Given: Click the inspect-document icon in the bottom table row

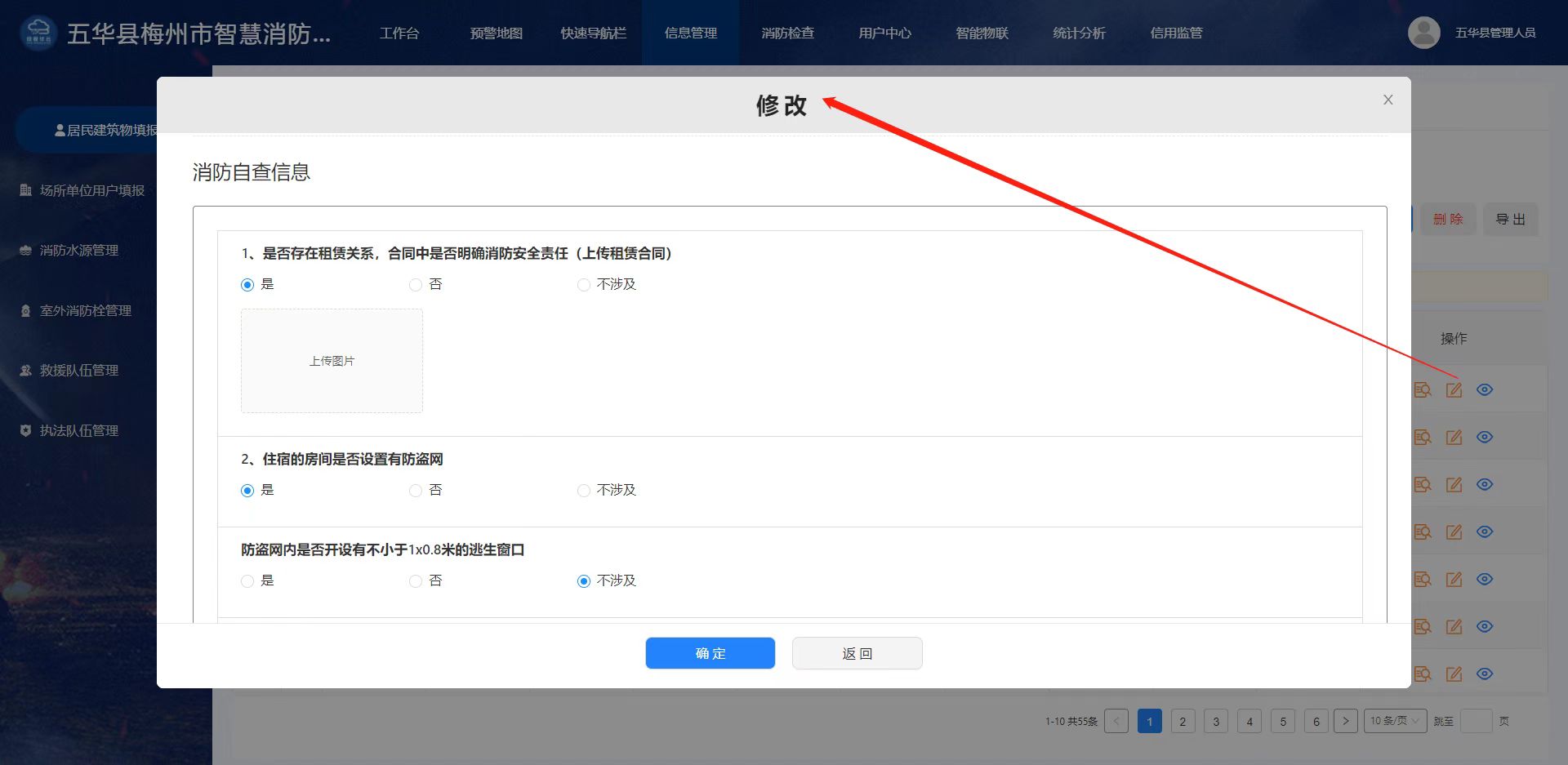Looking at the screenshot, I should (x=1423, y=674).
